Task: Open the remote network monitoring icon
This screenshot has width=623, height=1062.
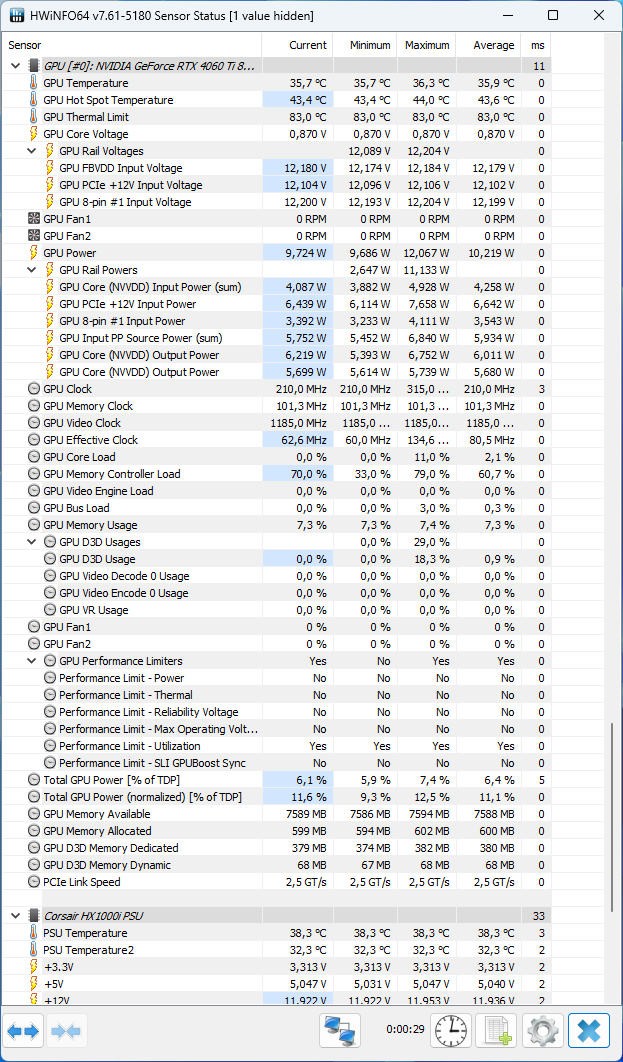Action: [x=340, y=1032]
